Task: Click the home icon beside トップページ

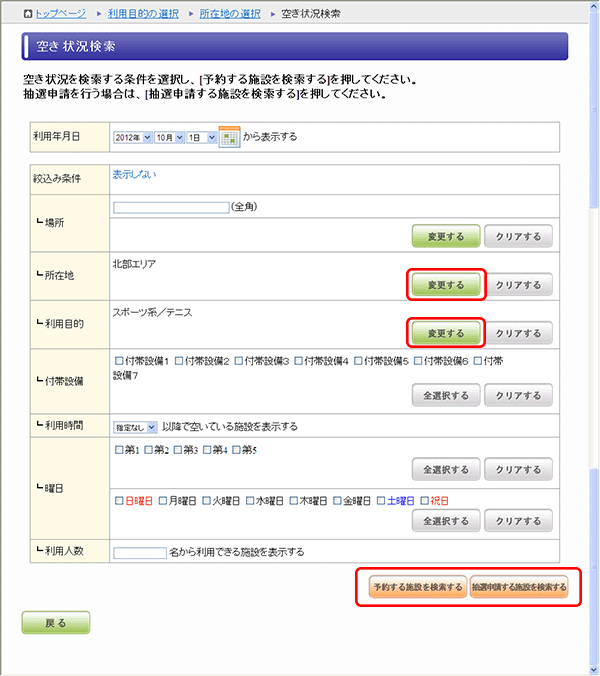Action: pyautogui.click(x=28, y=14)
